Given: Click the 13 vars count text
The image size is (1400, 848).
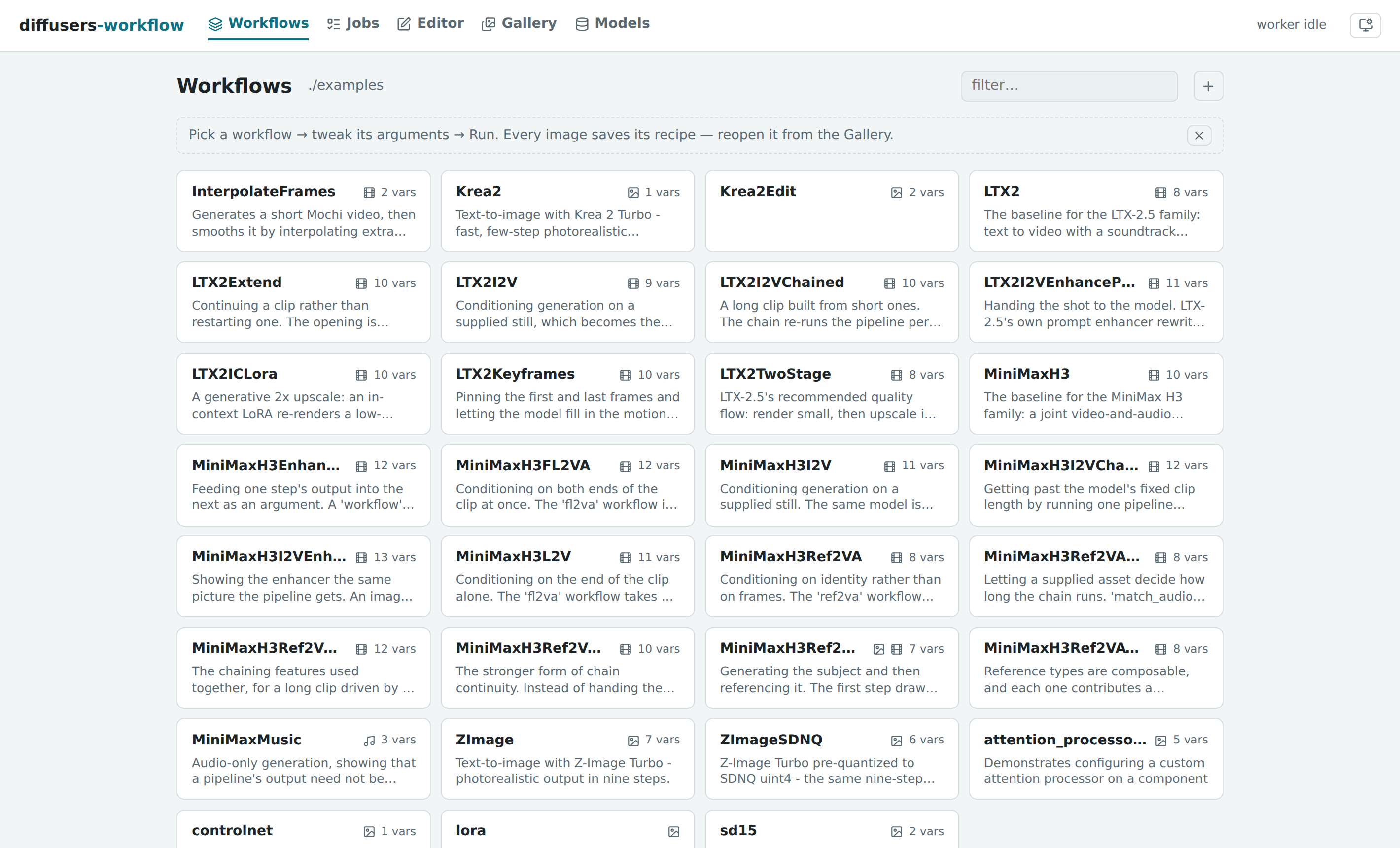Looking at the screenshot, I should click(x=394, y=558).
